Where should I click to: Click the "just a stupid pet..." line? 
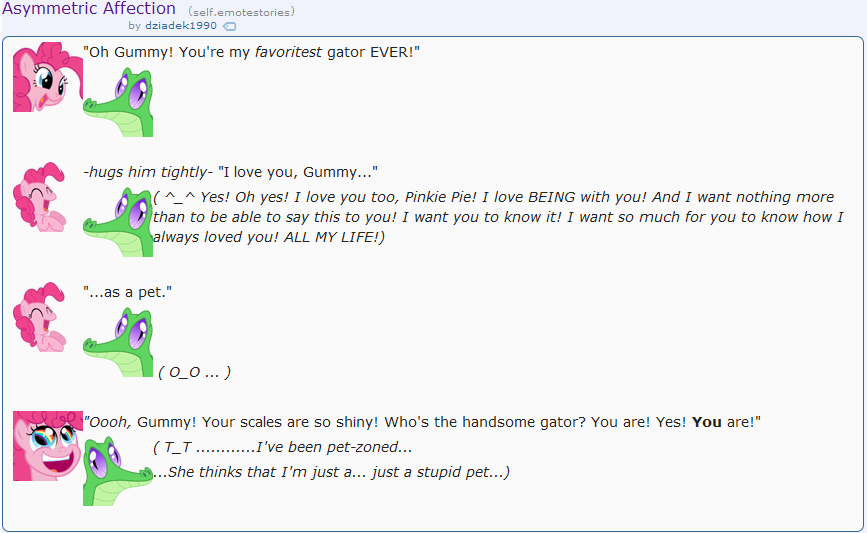pyautogui.click(x=331, y=472)
